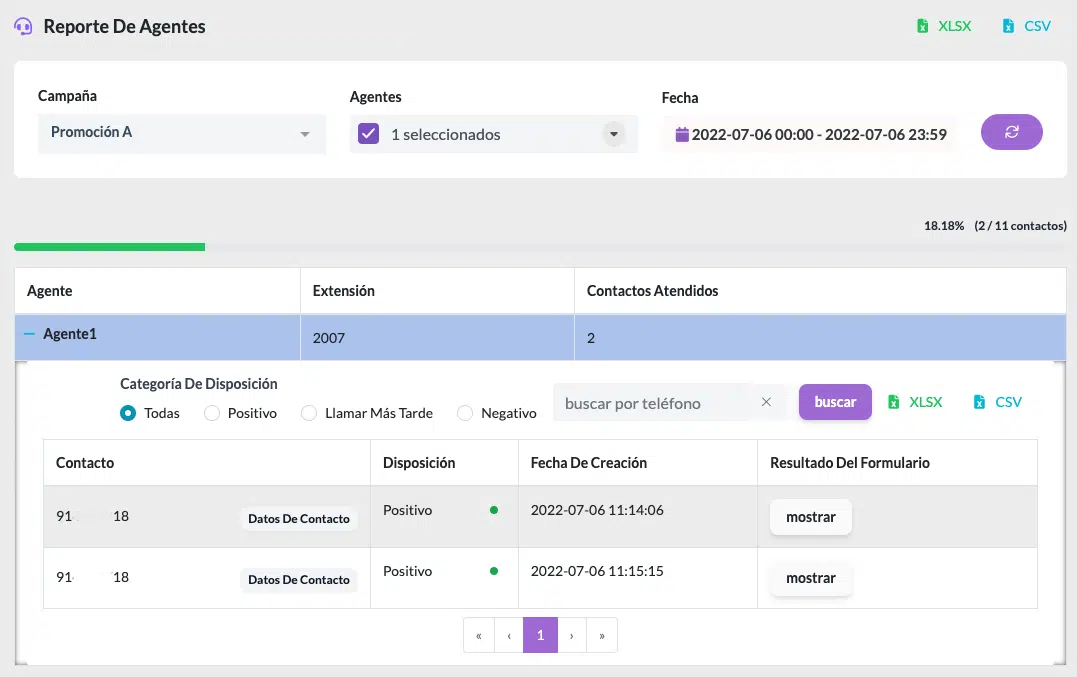Select the Positivo radio option
Image resolution: width=1077 pixels, height=677 pixels.
(212, 413)
